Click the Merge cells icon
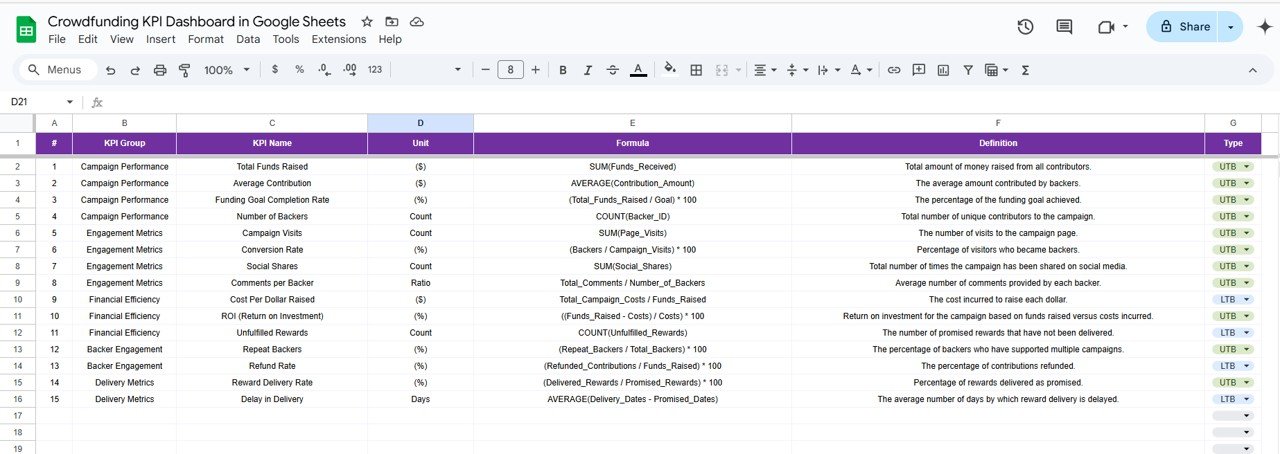Viewport: 1280px width, 454px height. pyautogui.click(x=721, y=70)
